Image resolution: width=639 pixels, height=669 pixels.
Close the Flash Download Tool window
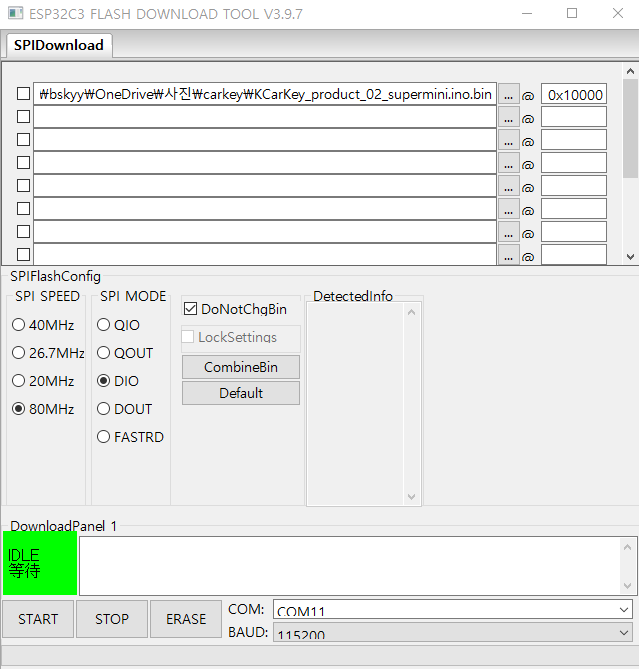point(618,14)
